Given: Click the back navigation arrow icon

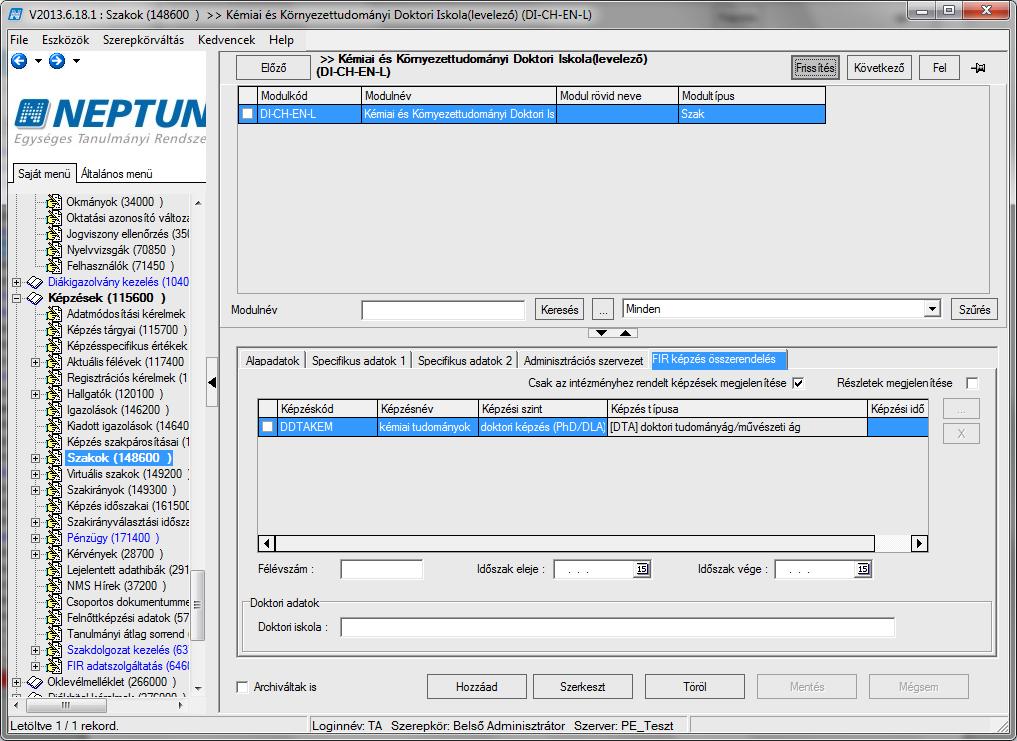Looking at the screenshot, I should (x=19, y=61).
